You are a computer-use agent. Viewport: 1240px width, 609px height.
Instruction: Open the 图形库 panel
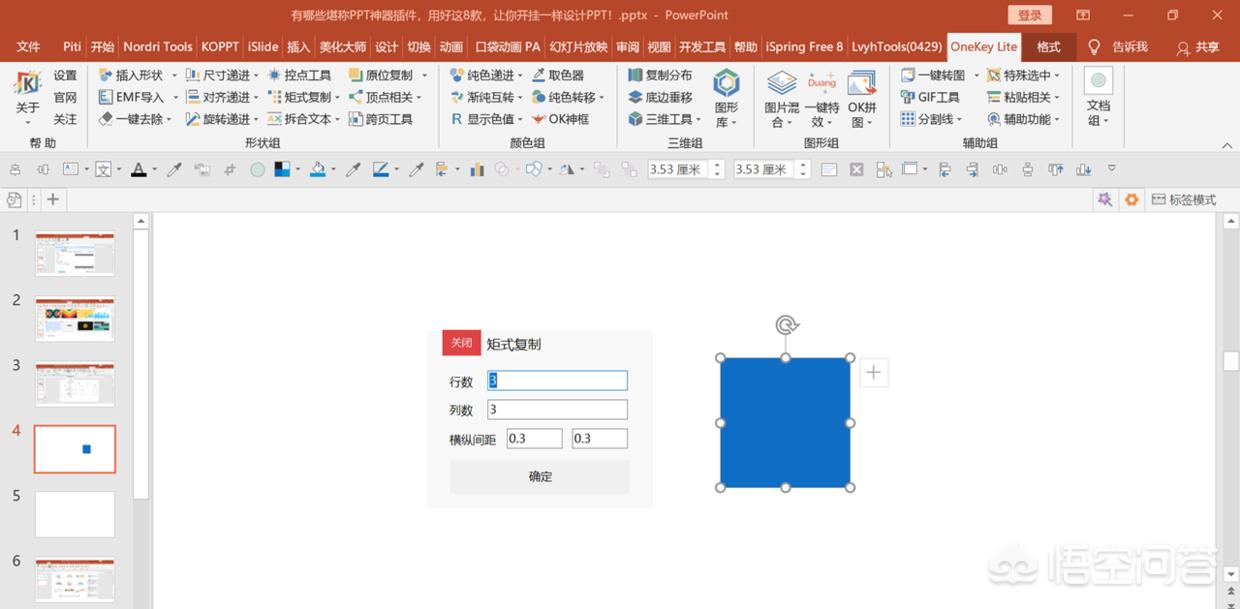point(726,96)
